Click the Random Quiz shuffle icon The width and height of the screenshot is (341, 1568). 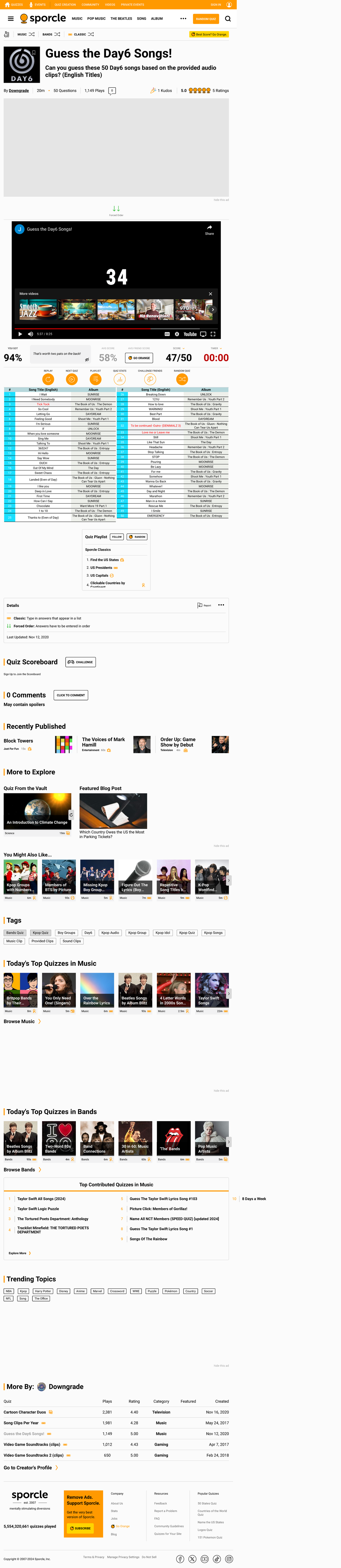tap(182, 379)
